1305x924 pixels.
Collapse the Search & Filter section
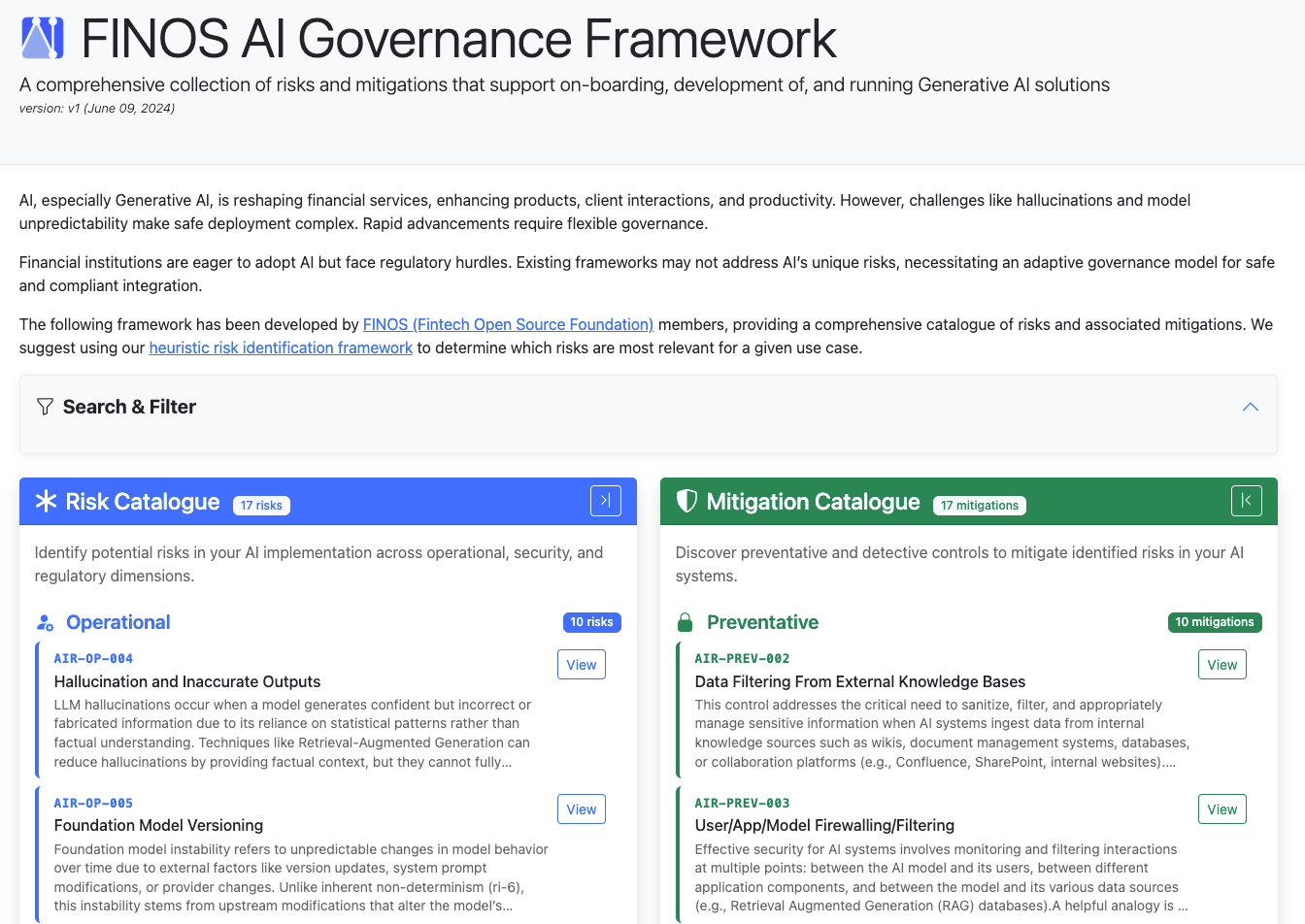[x=1250, y=407]
